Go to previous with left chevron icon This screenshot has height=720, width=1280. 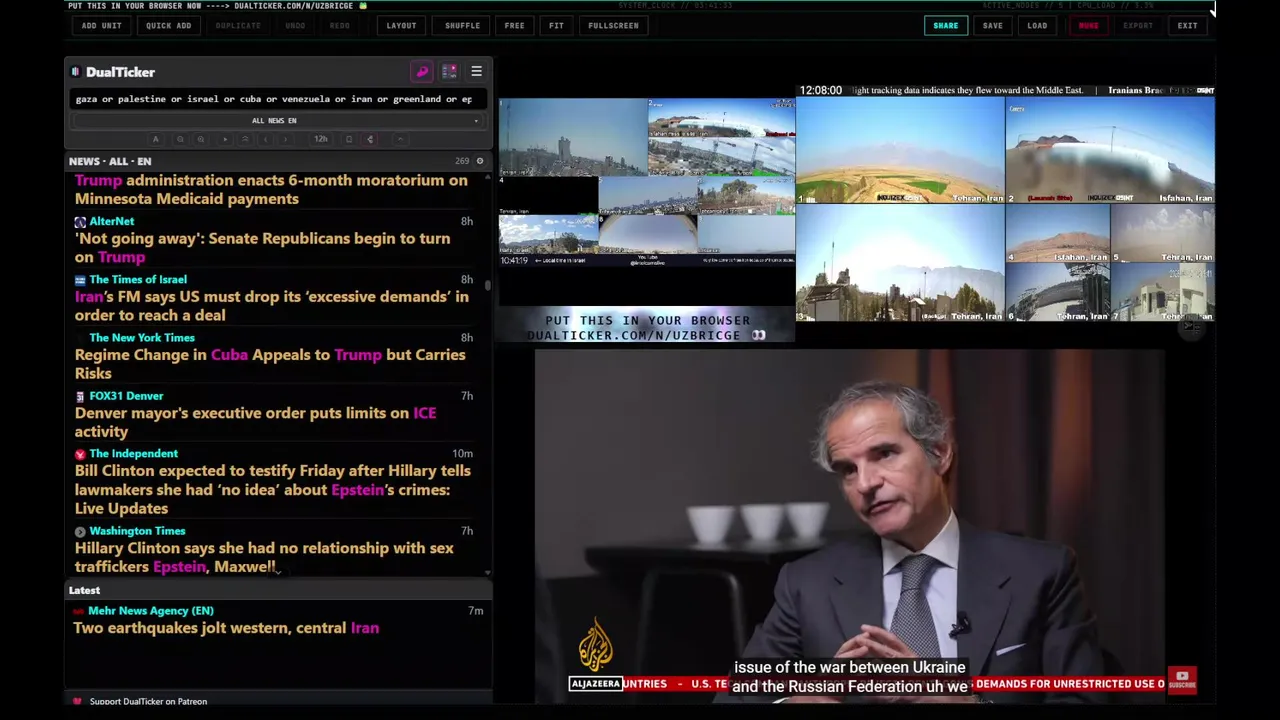pyautogui.click(x=265, y=139)
